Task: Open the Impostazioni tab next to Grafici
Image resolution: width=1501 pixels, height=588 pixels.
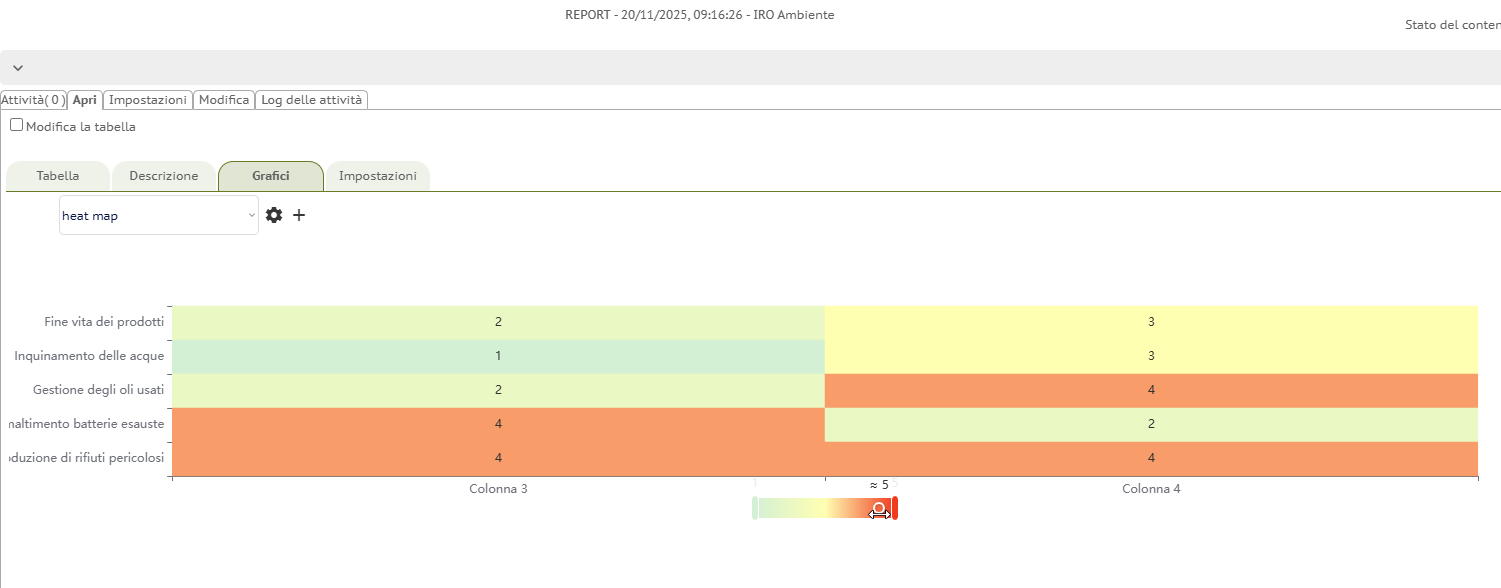Action: pos(378,176)
